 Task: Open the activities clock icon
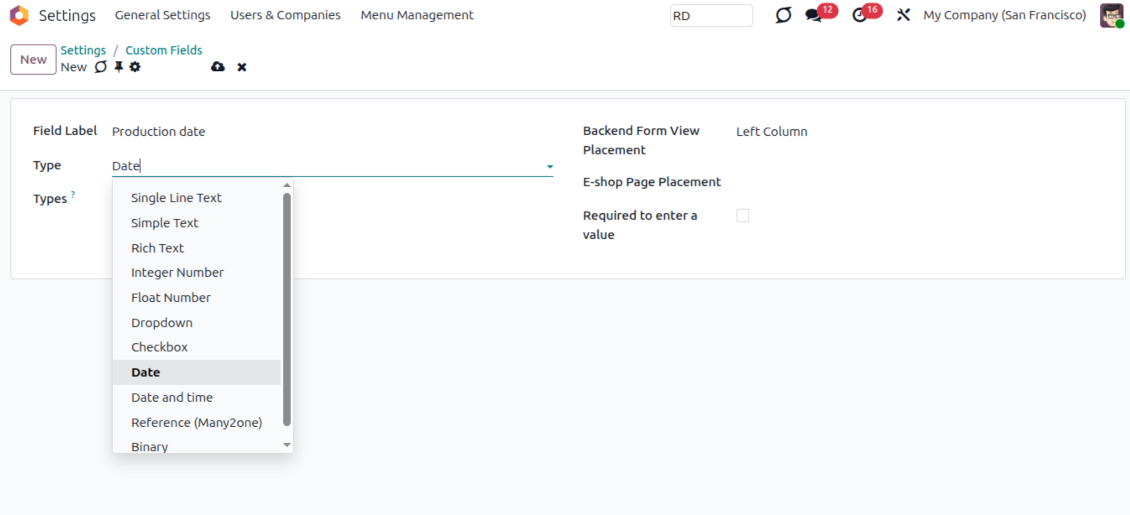[859, 16]
